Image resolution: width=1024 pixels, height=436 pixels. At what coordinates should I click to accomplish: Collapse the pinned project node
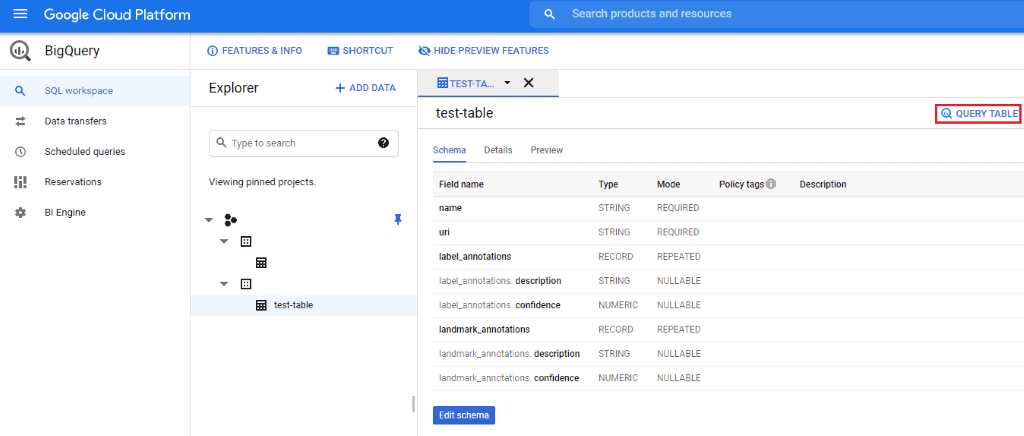[x=209, y=220]
